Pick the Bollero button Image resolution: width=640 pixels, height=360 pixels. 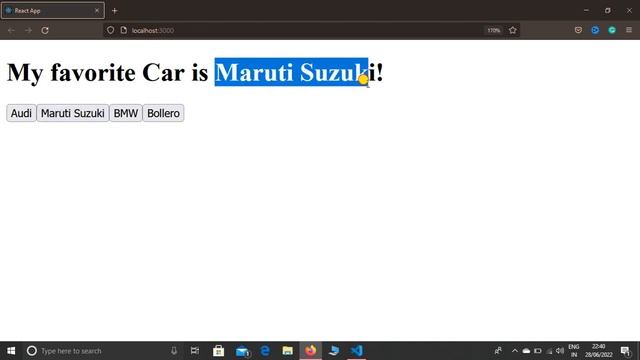click(x=163, y=113)
